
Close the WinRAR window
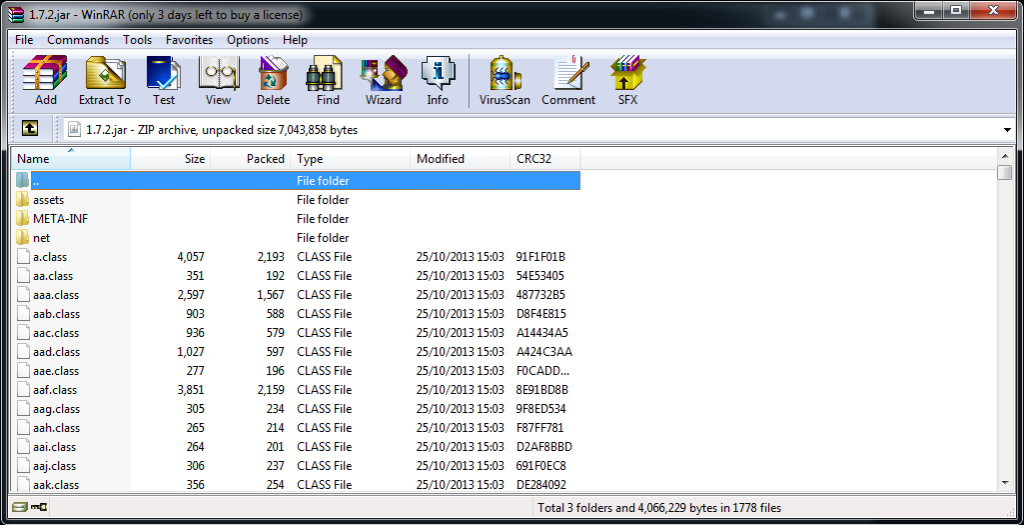point(994,11)
